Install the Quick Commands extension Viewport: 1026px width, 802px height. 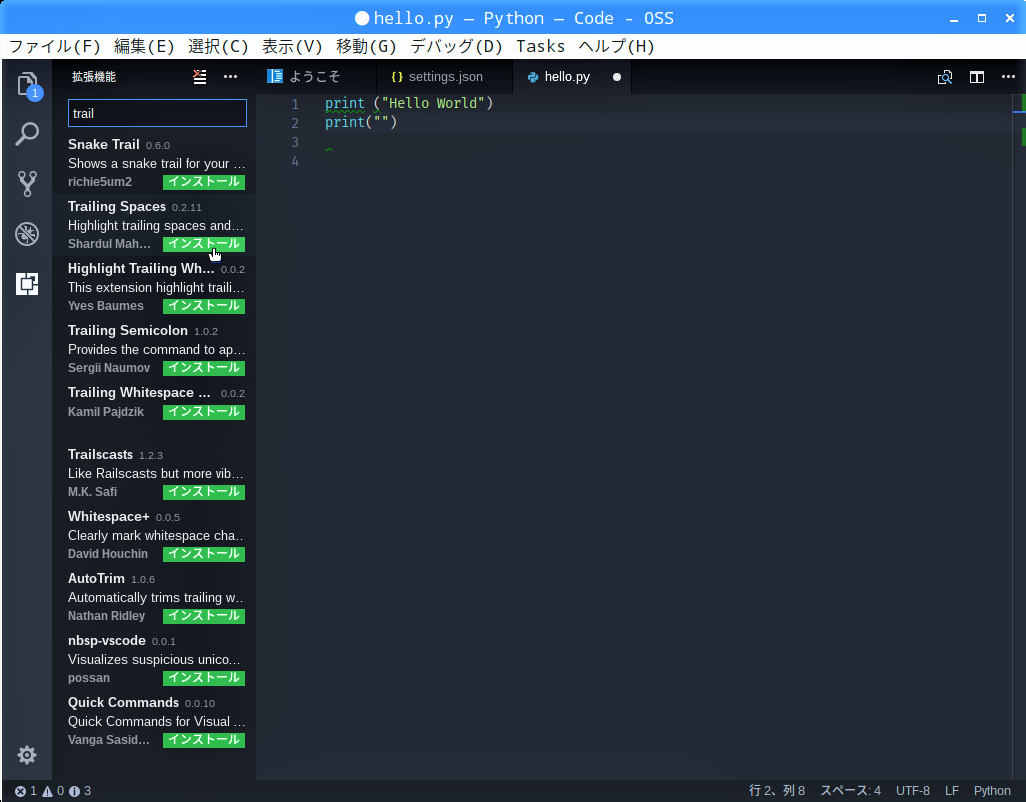(x=203, y=740)
